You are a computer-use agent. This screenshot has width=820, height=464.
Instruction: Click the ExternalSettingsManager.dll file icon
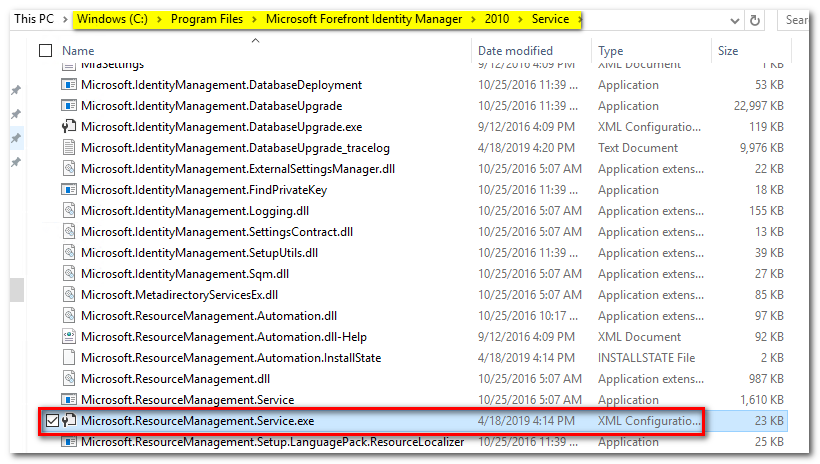tap(69, 168)
